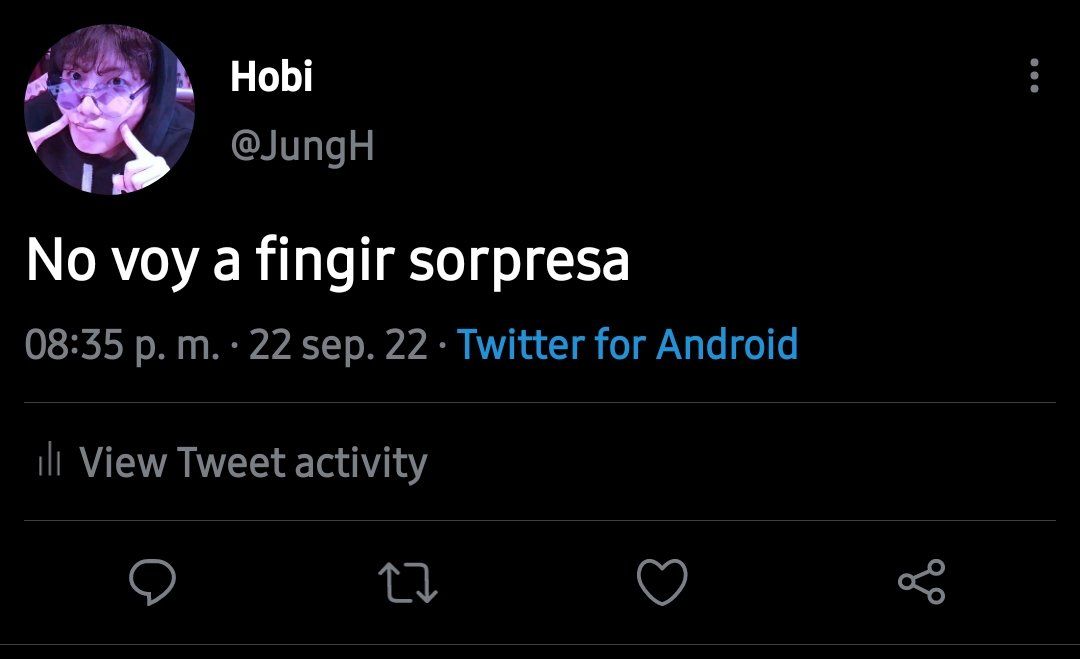Click the word 'Android' in source link
The width and height of the screenshot is (1080, 659).
727,344
